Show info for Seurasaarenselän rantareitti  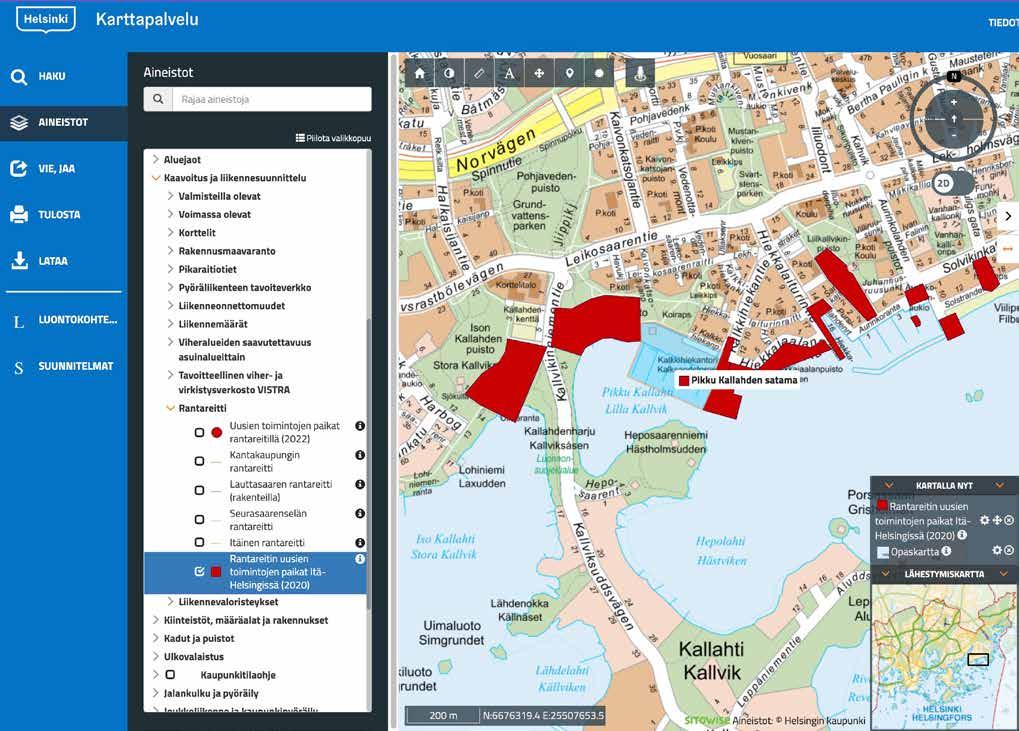click(359, 513)
